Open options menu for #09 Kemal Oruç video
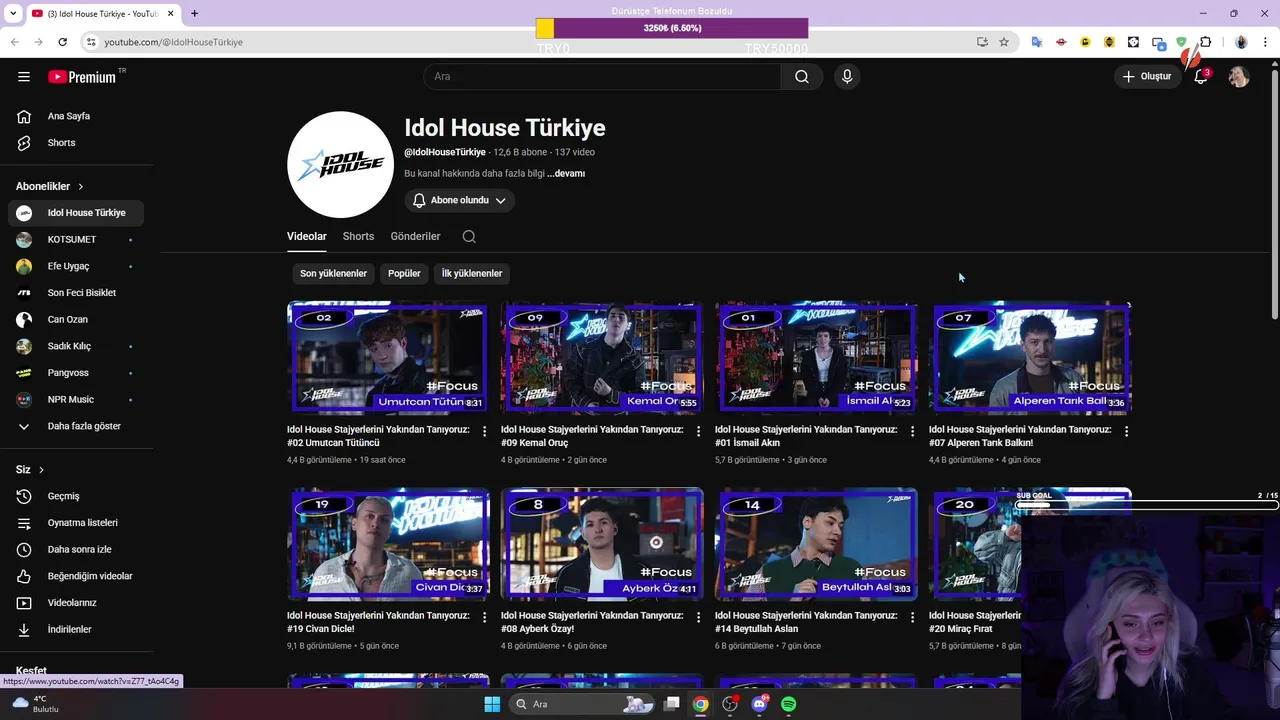This screenshot has height=720, width=1280. tap(699, 432)
